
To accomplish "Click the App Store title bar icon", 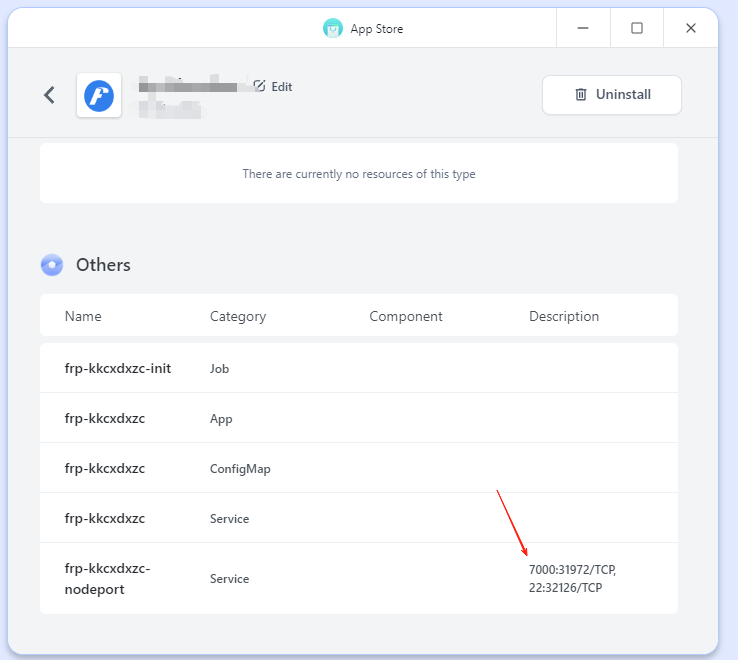I will tap(332, 28).
